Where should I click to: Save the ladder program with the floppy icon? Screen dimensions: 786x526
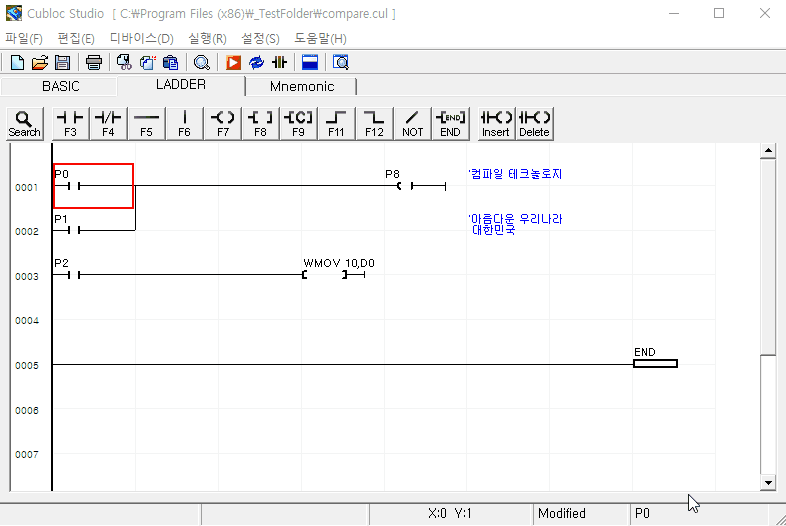point(62,62)
